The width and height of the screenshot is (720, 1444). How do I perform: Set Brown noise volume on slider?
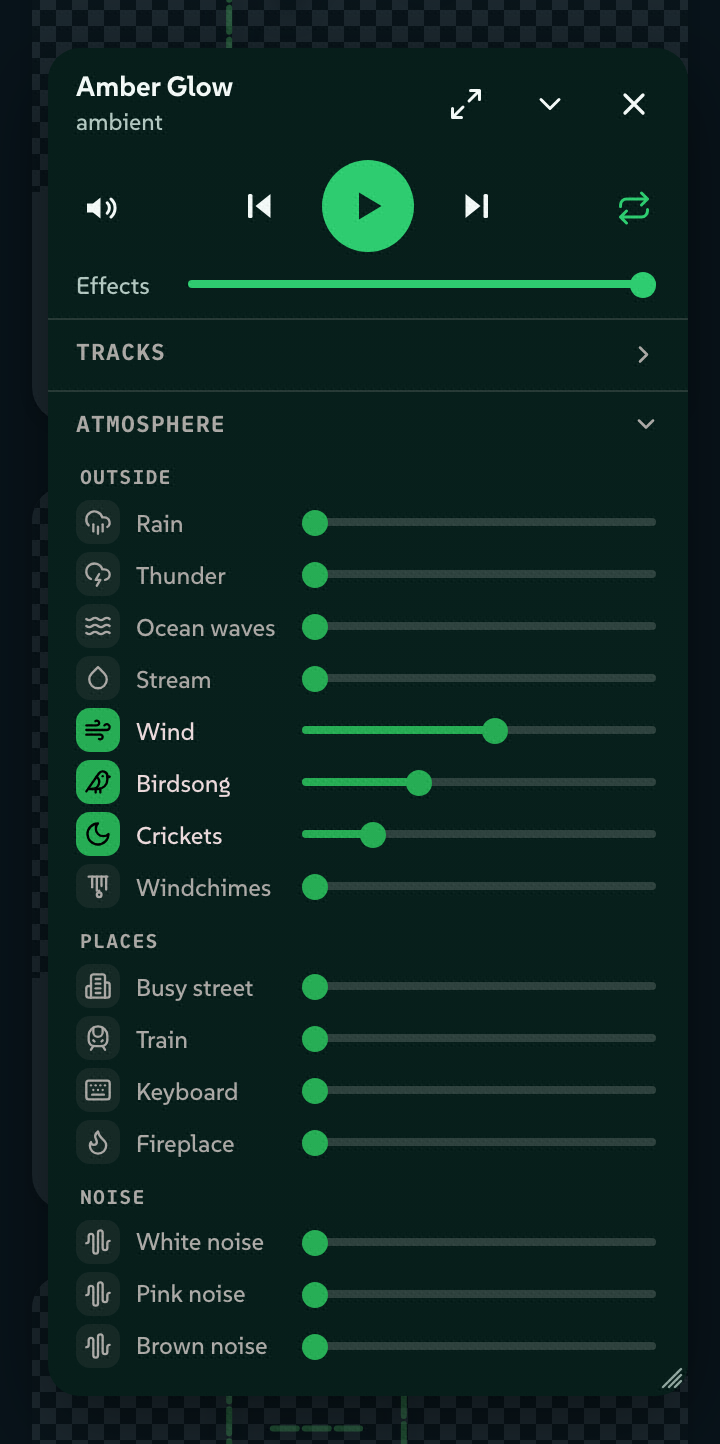479,1346
